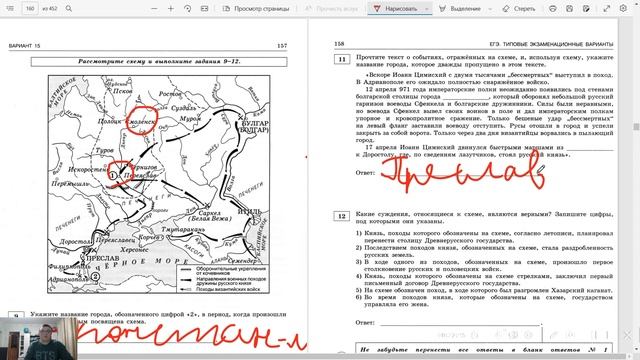The width and height of the screenshot is (640, 360).
Task: Click the vertical scrollbar thumb
Action: [636, 127]
